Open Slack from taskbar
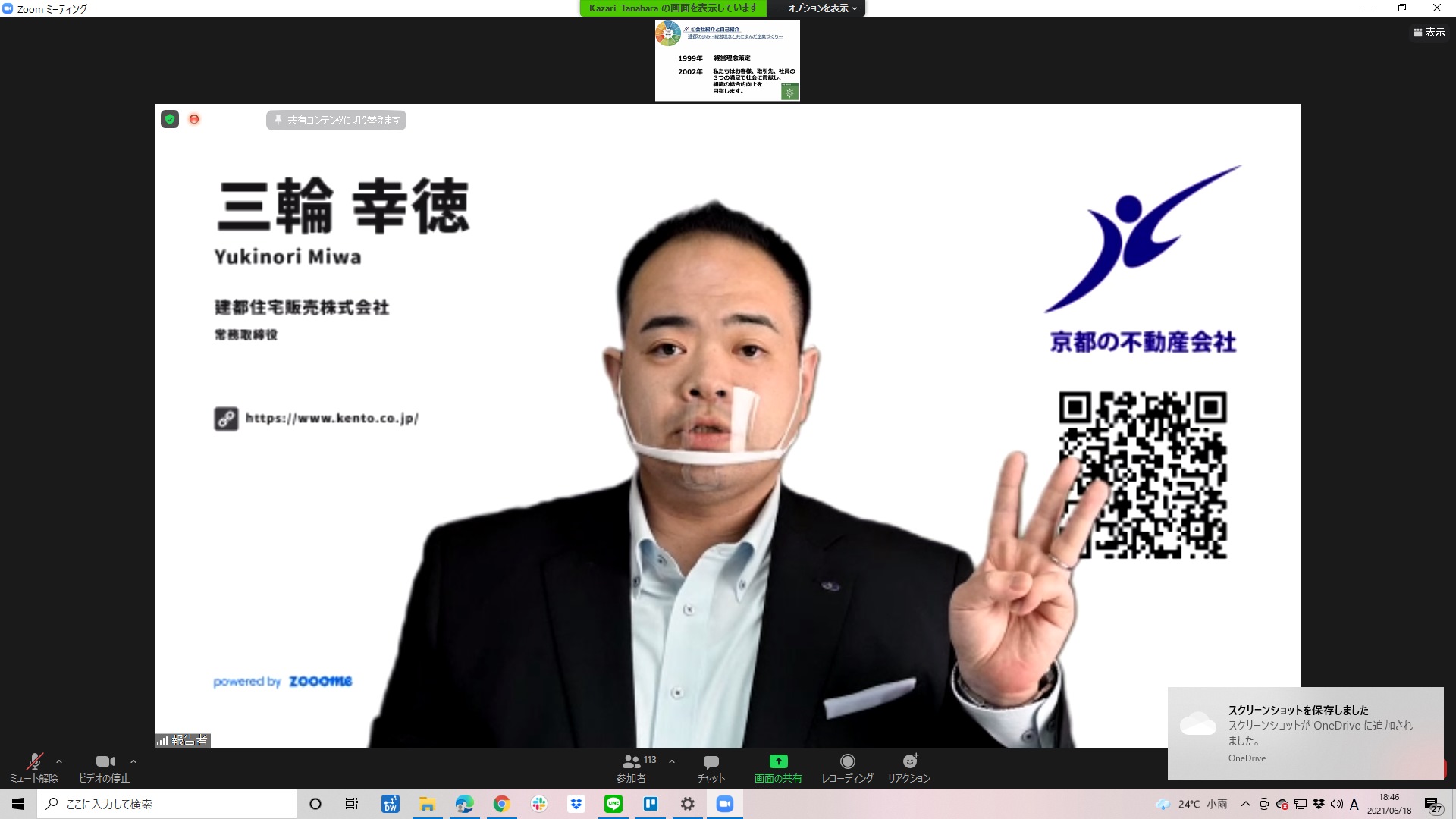This screenshot has width=1456, height=819. pyautogui.click(x=539, y=804)
